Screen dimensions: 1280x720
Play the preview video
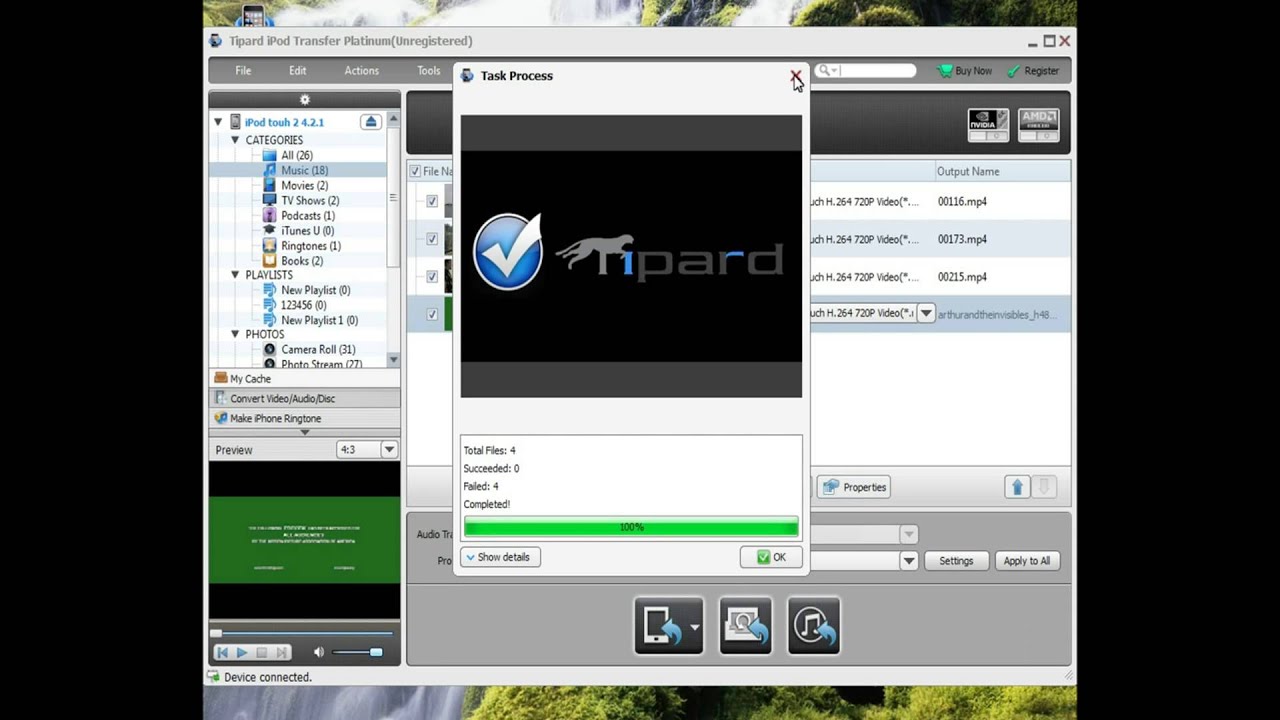(242, 652)
